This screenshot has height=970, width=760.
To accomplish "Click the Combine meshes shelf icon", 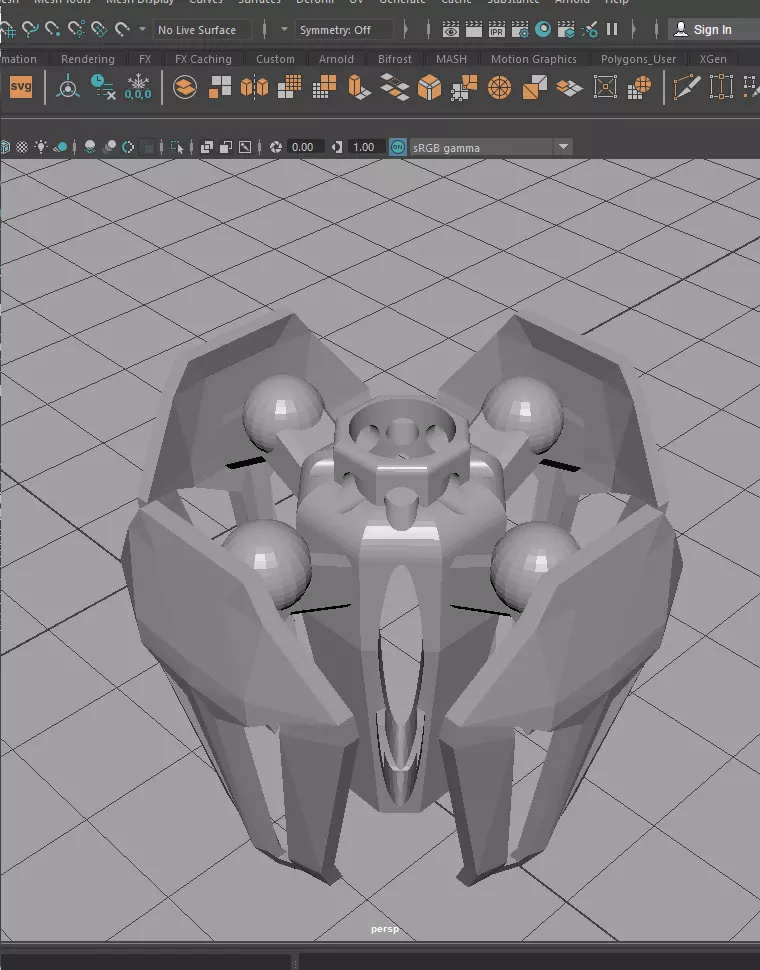I will (x=185, y=87).
